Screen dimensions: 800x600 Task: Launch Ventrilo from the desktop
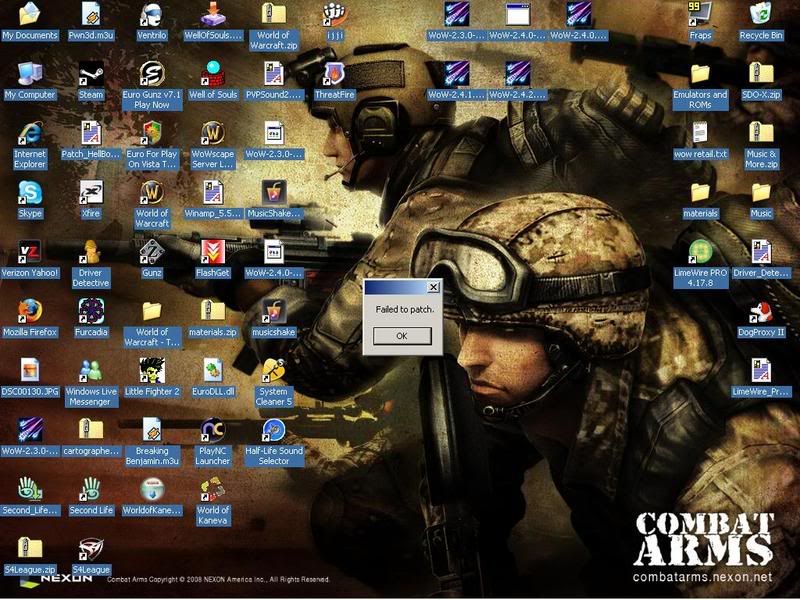pos(152,15)
